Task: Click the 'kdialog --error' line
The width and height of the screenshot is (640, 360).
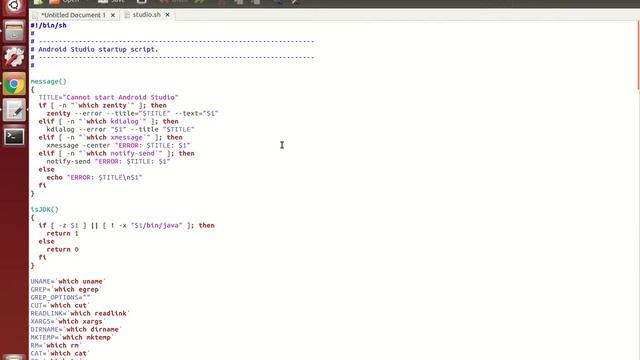Action: [x=120, y=129]
